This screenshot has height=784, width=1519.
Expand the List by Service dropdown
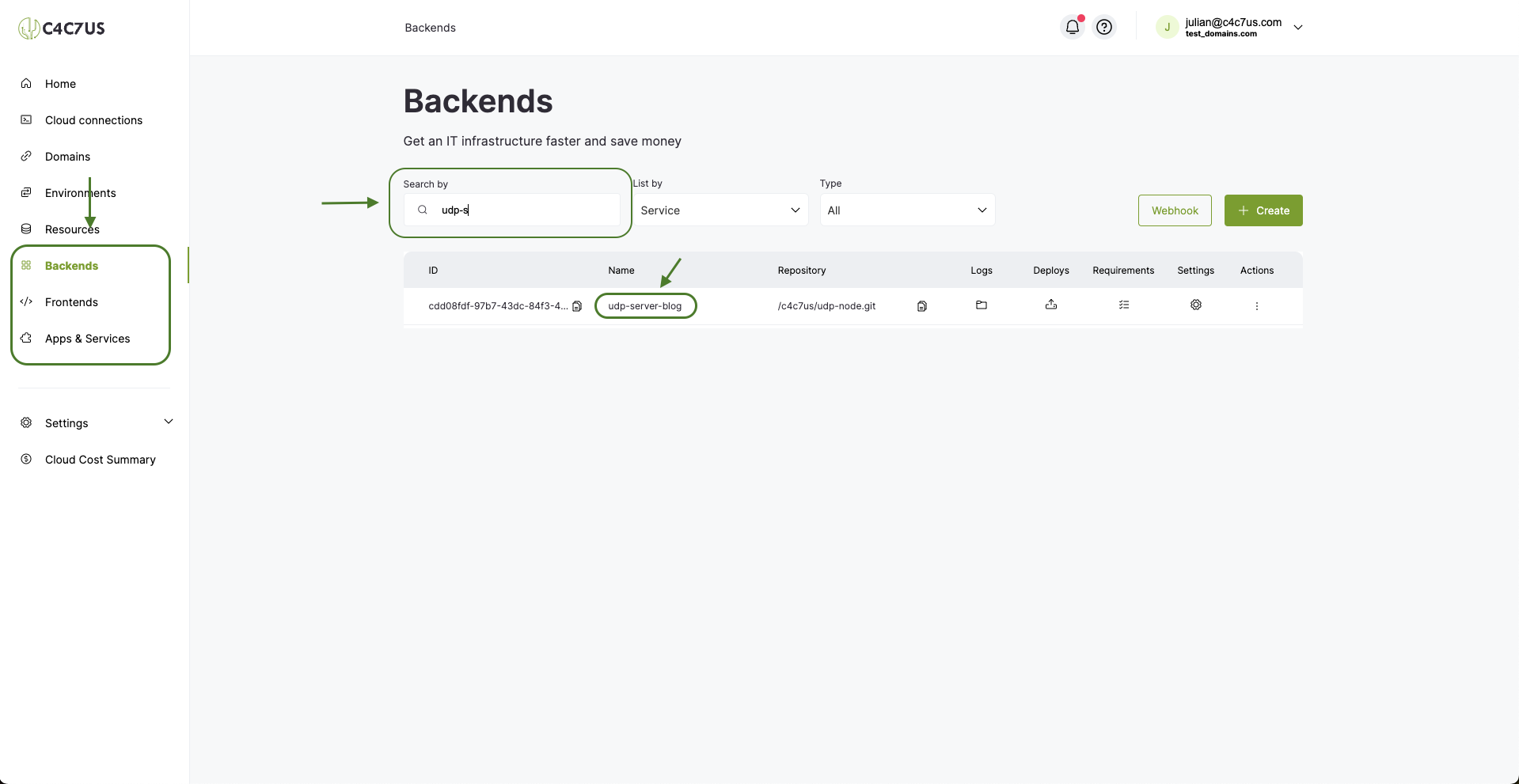720,210
